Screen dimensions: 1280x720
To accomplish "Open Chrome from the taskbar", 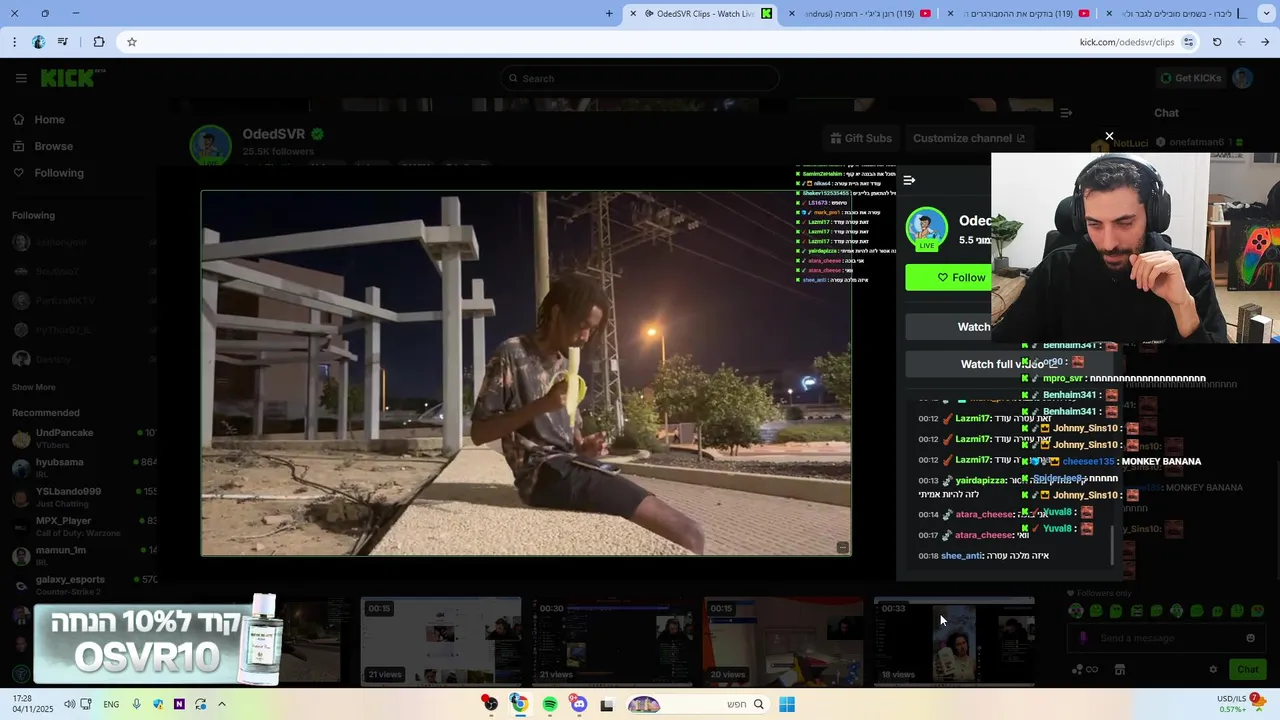I will (519, 704).
